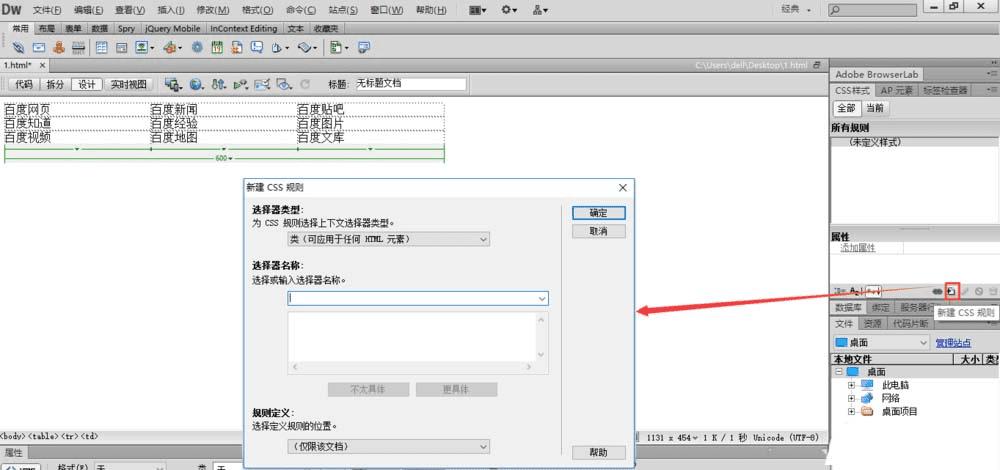Open the selector name combo box arrow
The image size is (1000, 470).
(542, 298)
